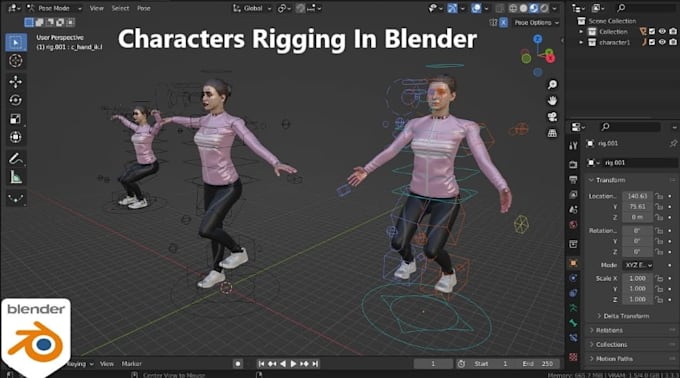
Task: Open the orange Object properties tab
Action: 573,263
